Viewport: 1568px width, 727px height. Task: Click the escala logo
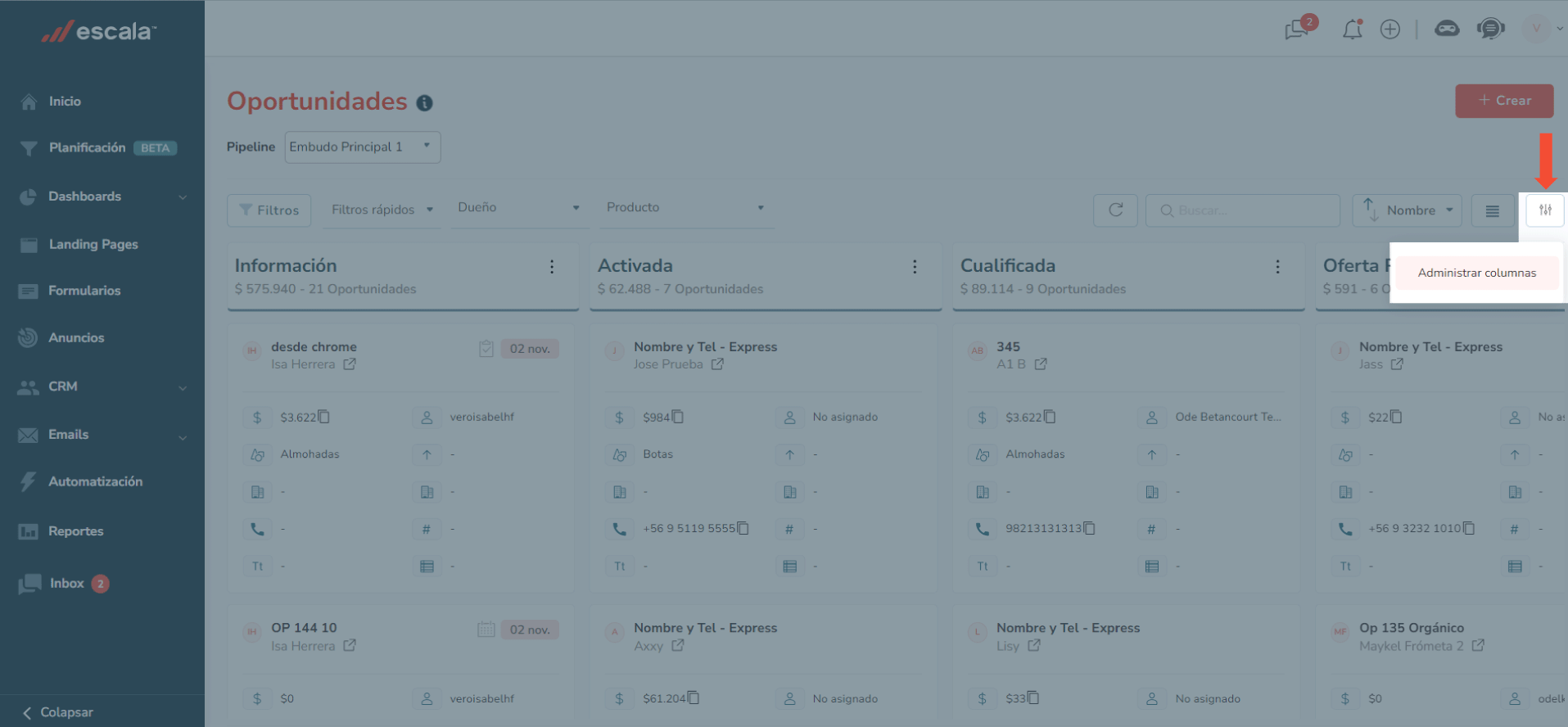click(99, 31)
